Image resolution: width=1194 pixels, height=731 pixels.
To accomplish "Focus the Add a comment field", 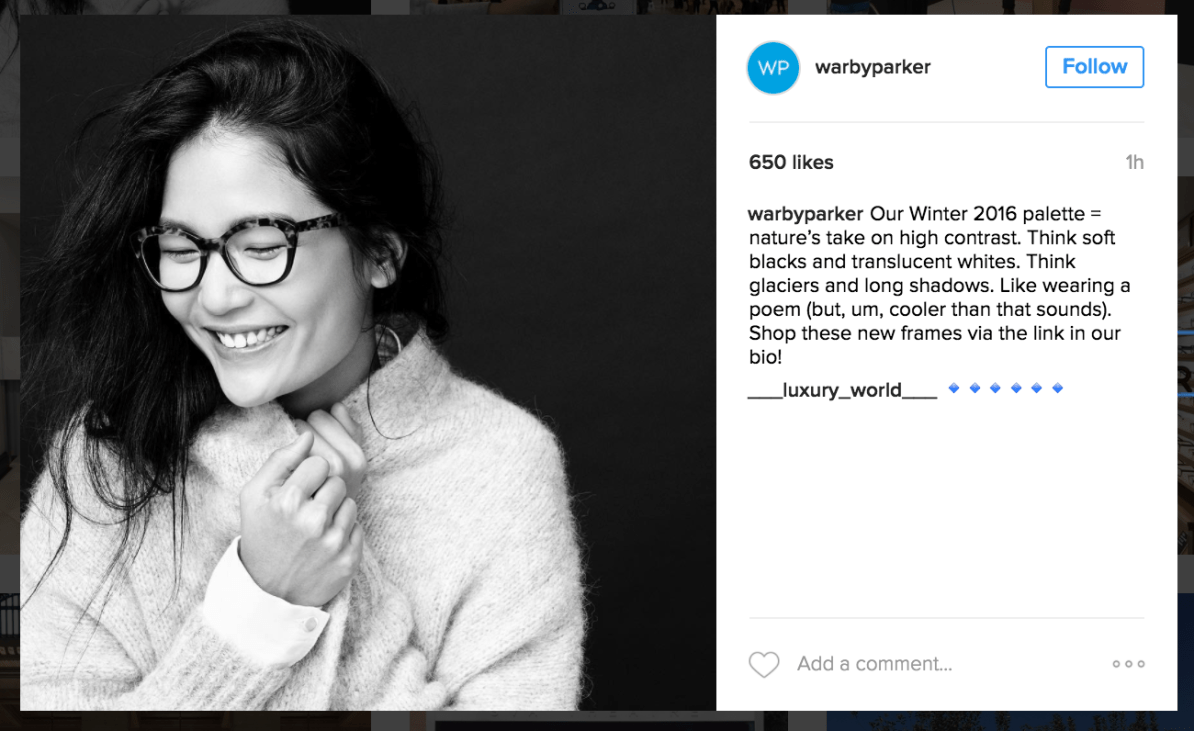I will point(874,664).
